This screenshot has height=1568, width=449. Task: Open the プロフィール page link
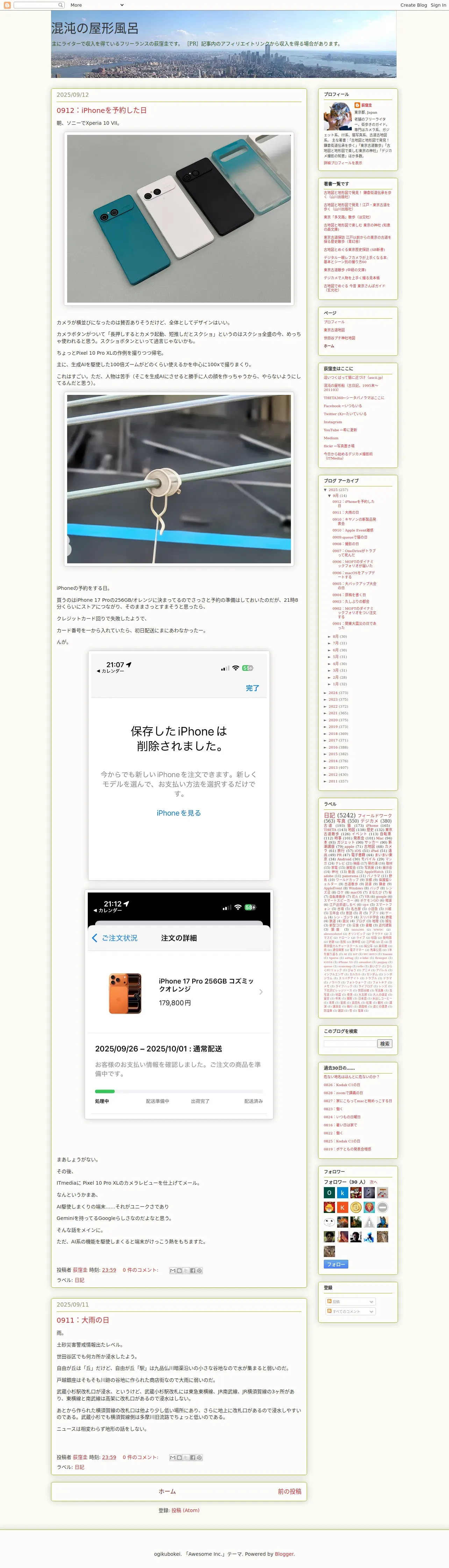tap(334, 322)
